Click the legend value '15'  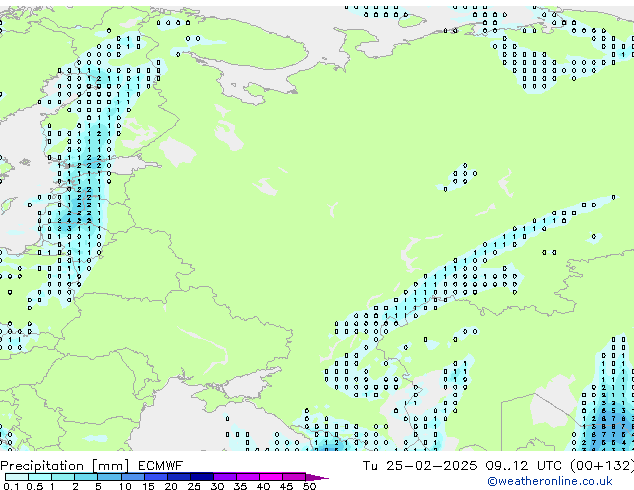point(148,486)
